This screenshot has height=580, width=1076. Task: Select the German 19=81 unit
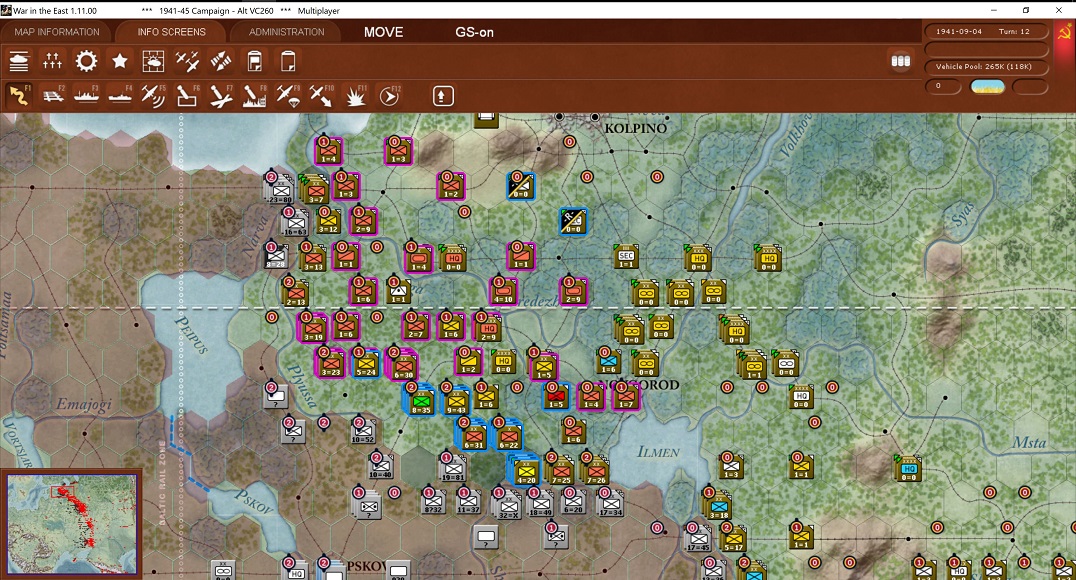[x=452, y=468]
